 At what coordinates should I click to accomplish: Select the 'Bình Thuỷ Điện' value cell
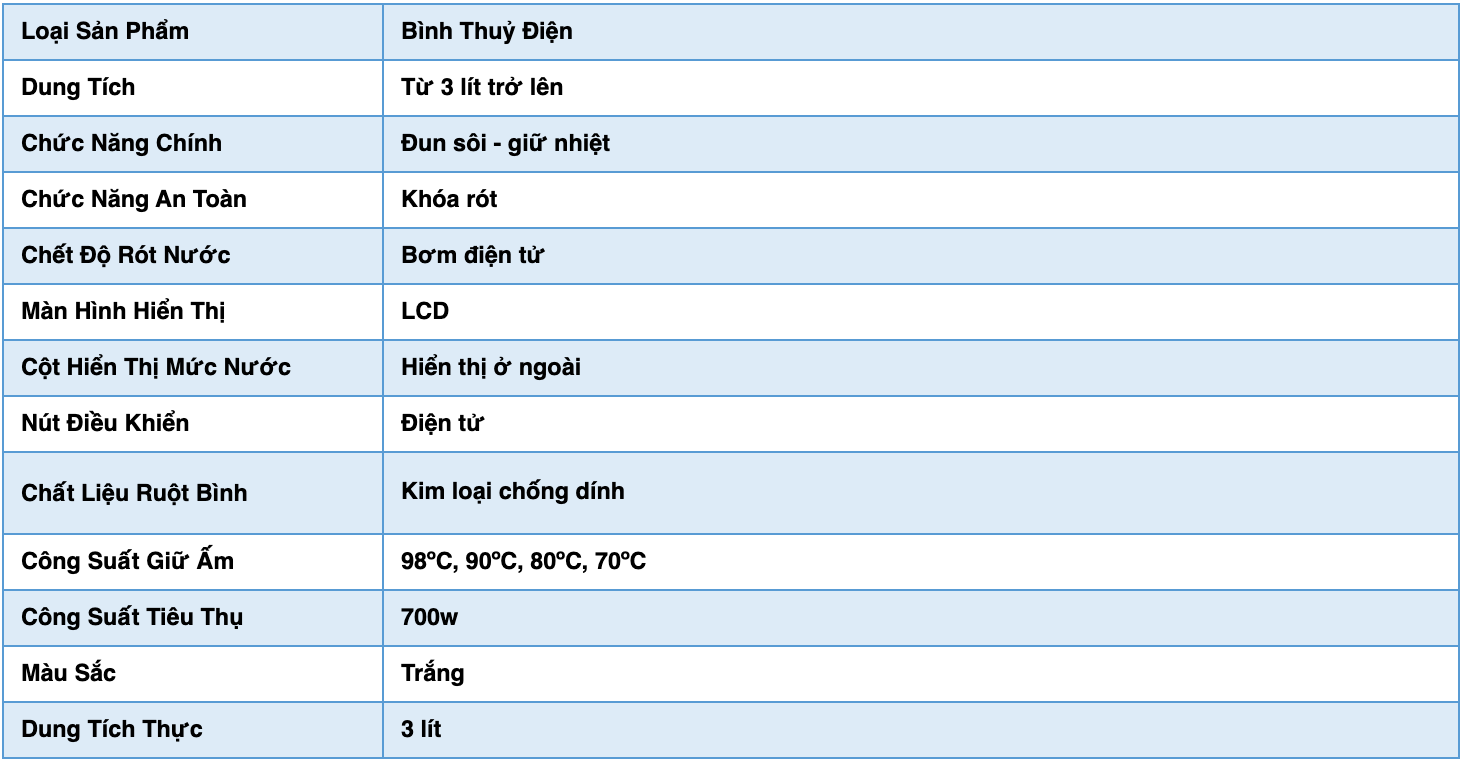pyautogui.click(x=920, y=31)
